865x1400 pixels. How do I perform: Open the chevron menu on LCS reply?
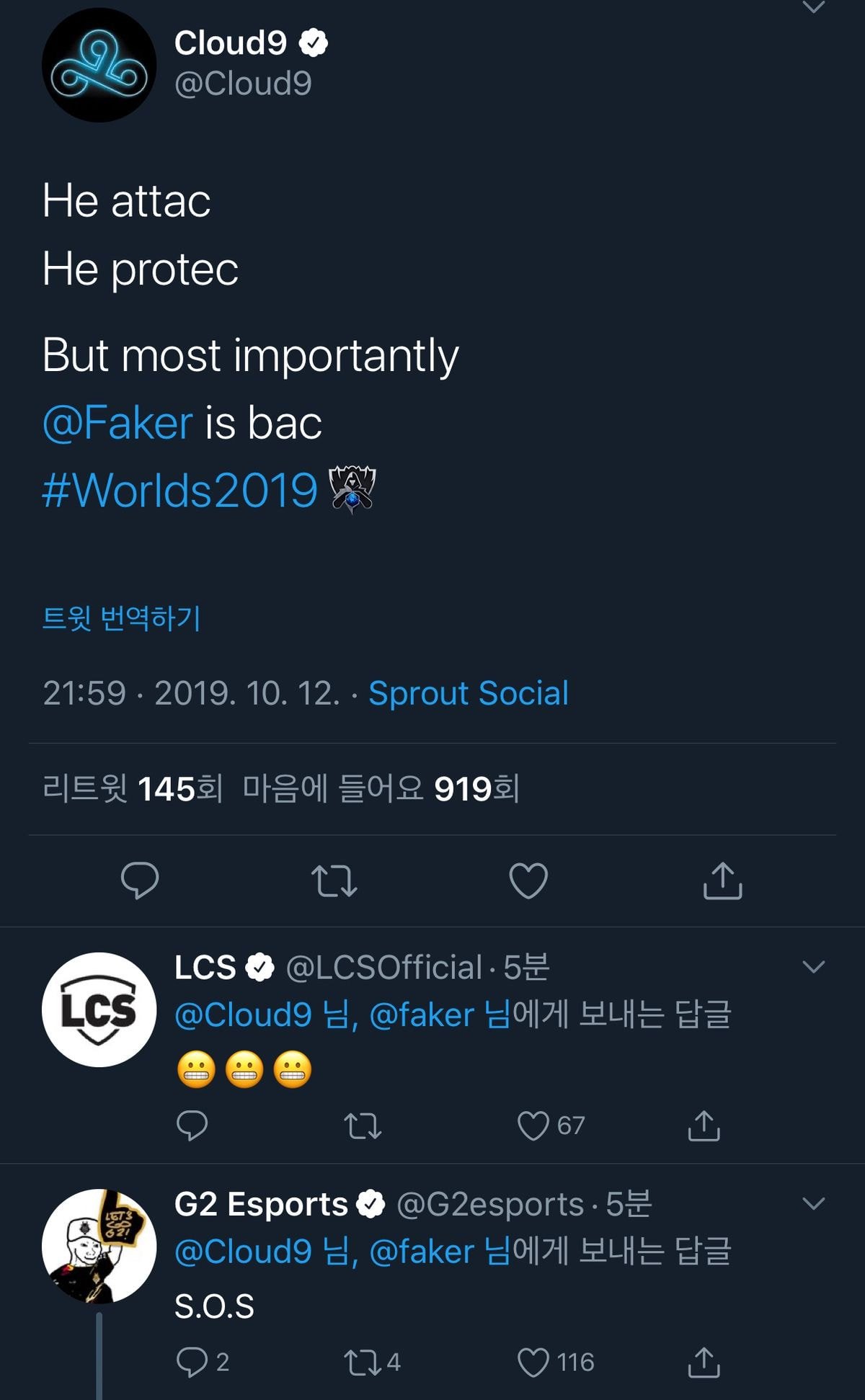(x=813, y=967)
